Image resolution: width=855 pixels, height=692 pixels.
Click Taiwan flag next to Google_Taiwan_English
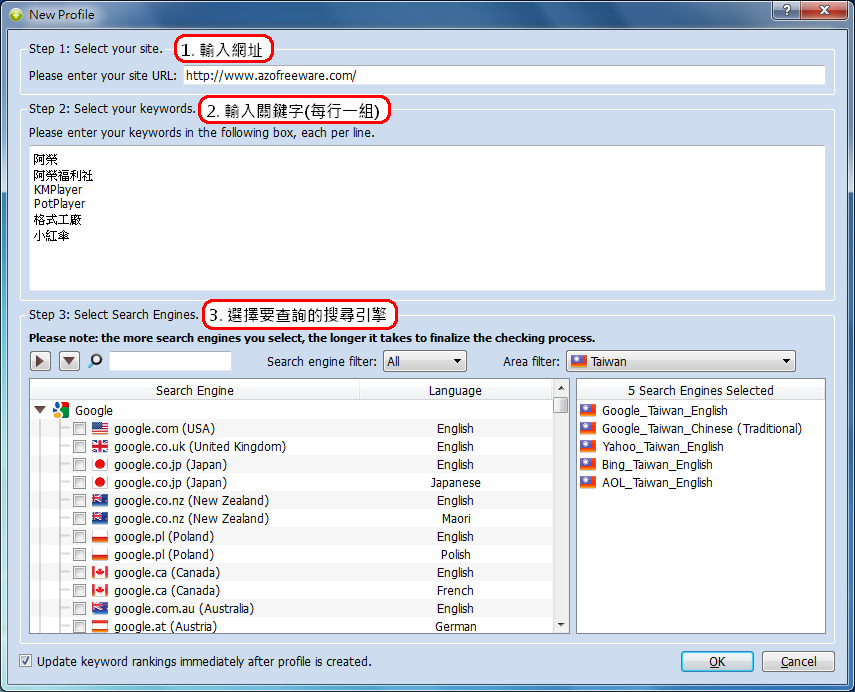pos(588,410)
